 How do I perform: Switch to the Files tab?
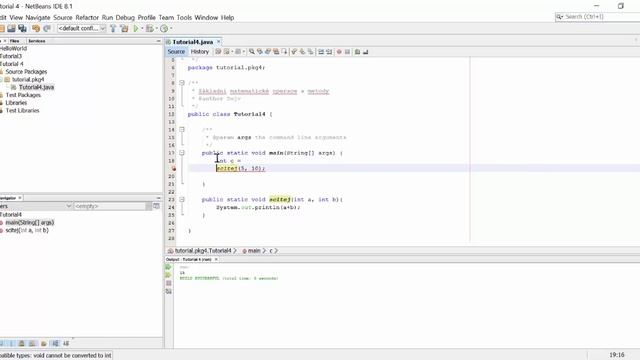[15, 41]
